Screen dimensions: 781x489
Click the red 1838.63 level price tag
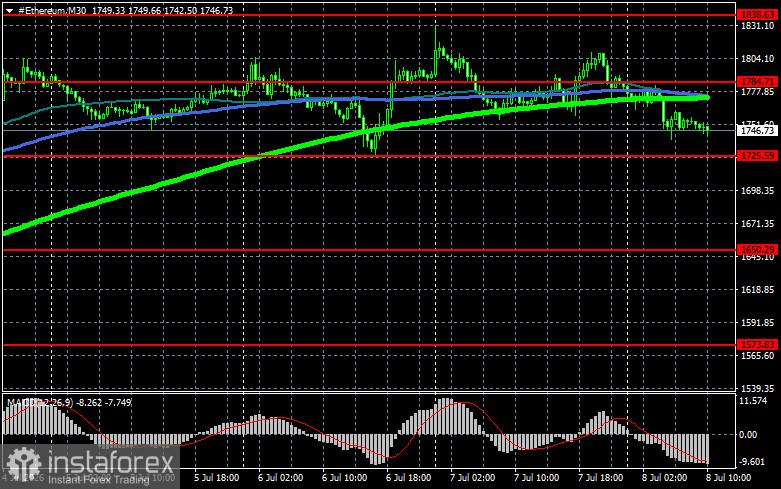(757, 15)
